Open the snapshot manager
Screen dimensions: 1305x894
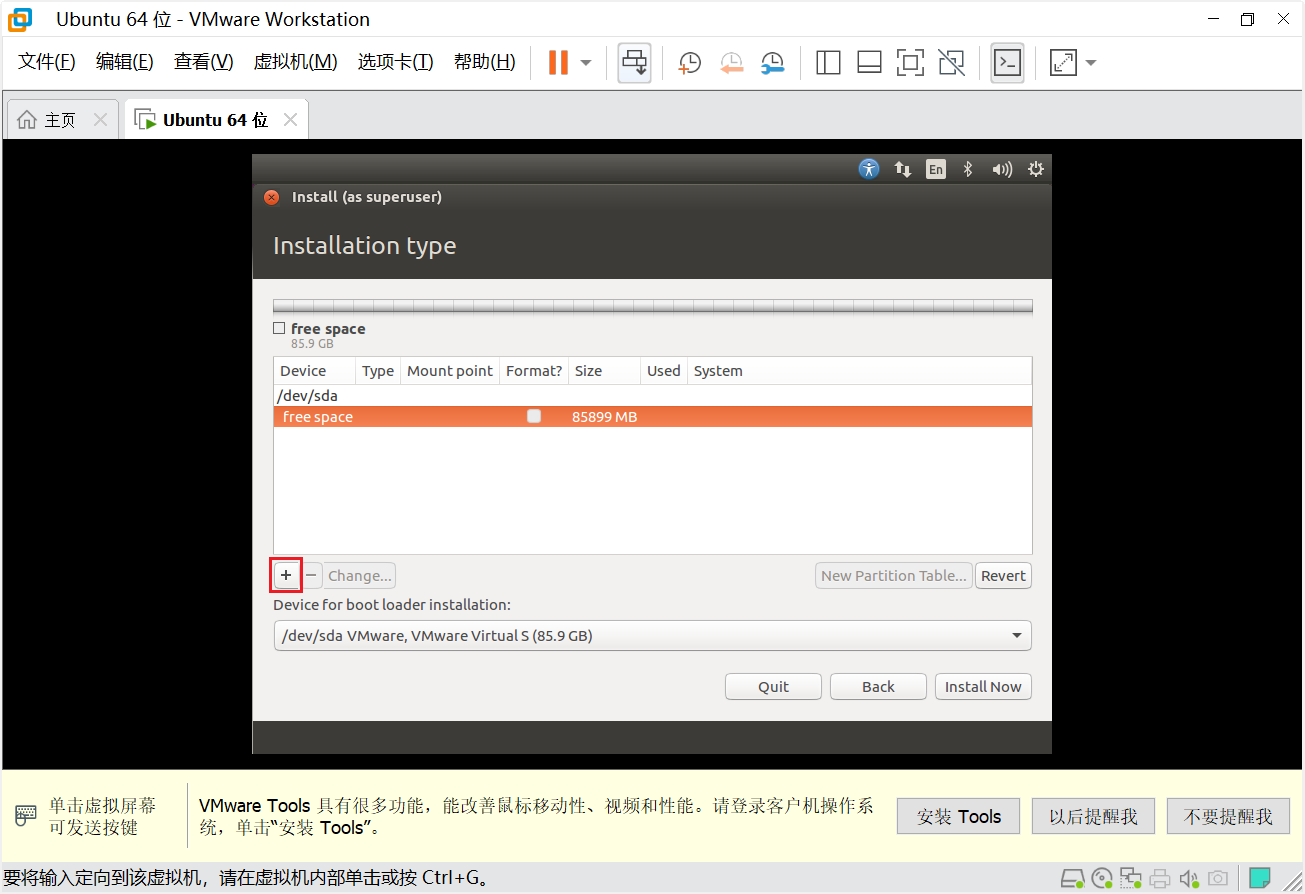[772, 62]
